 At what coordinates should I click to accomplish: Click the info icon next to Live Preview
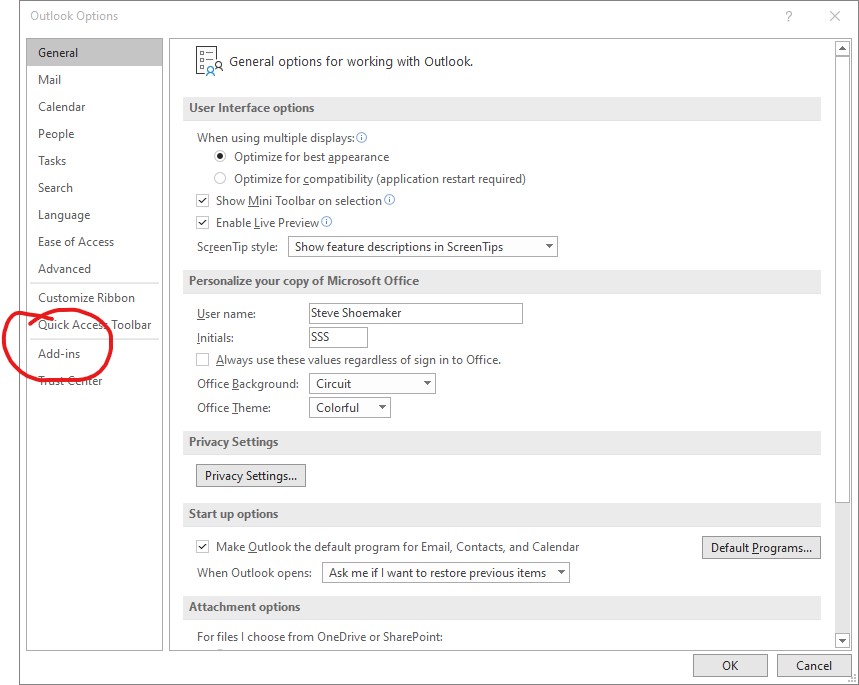coord(327,222)
